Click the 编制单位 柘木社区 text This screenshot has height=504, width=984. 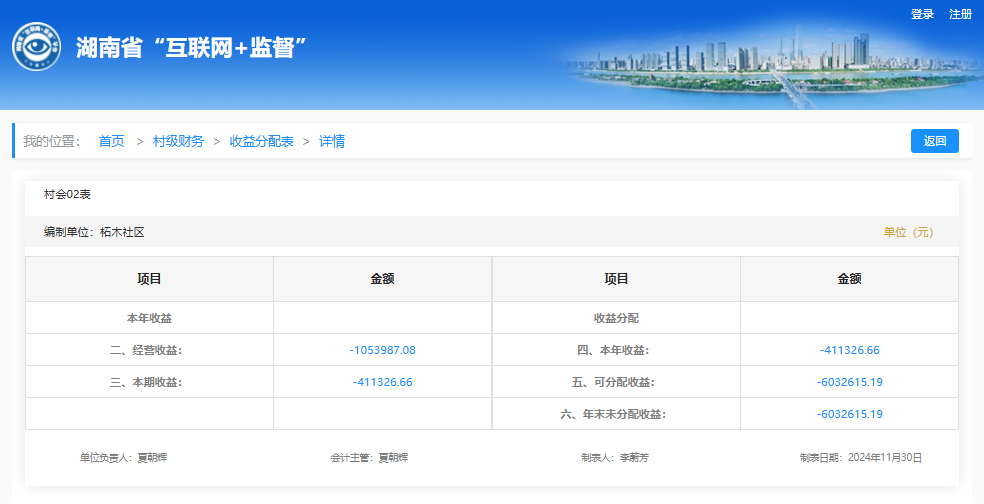[x=94, y=232]
